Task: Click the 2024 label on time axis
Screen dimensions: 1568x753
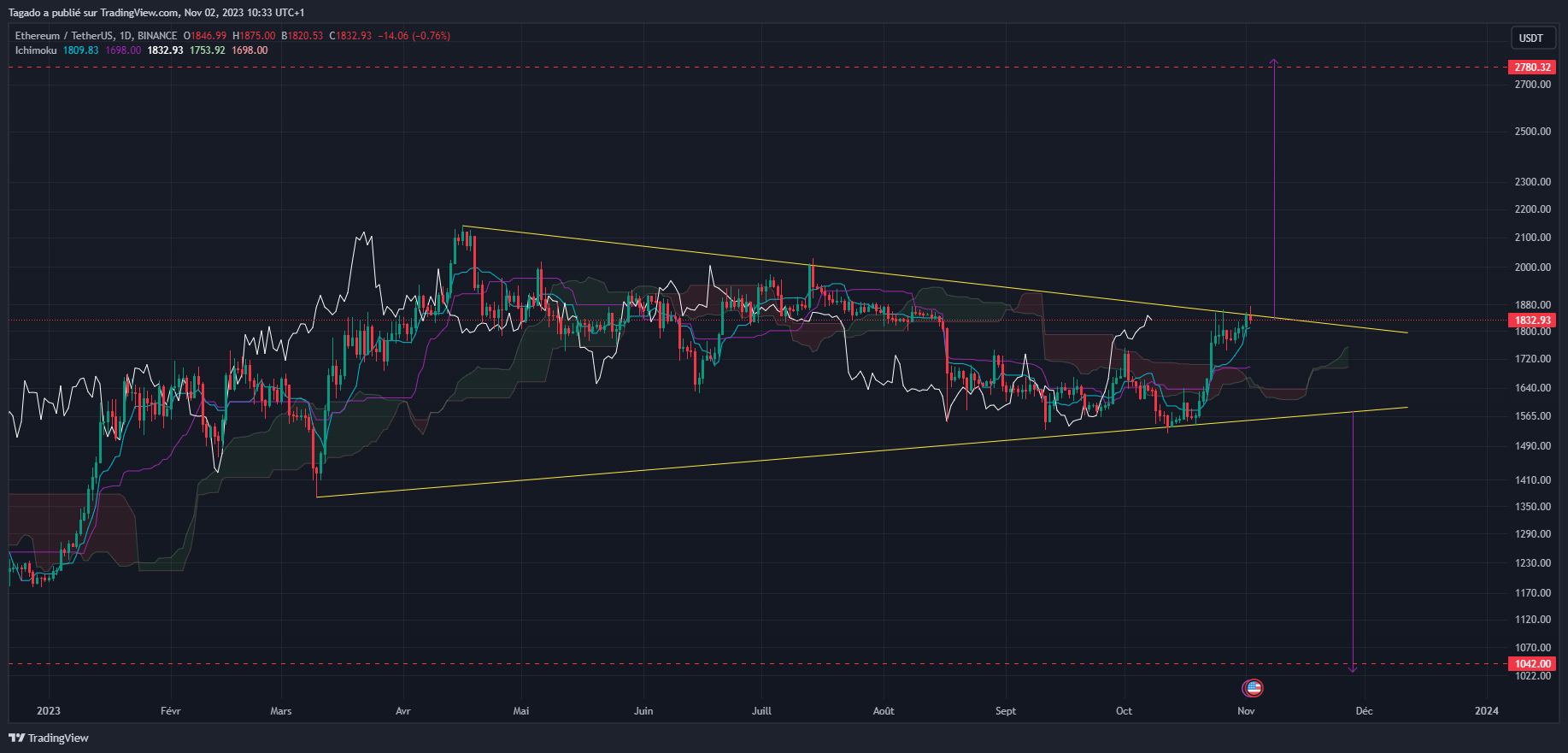Action: (x=1487, y=711)
